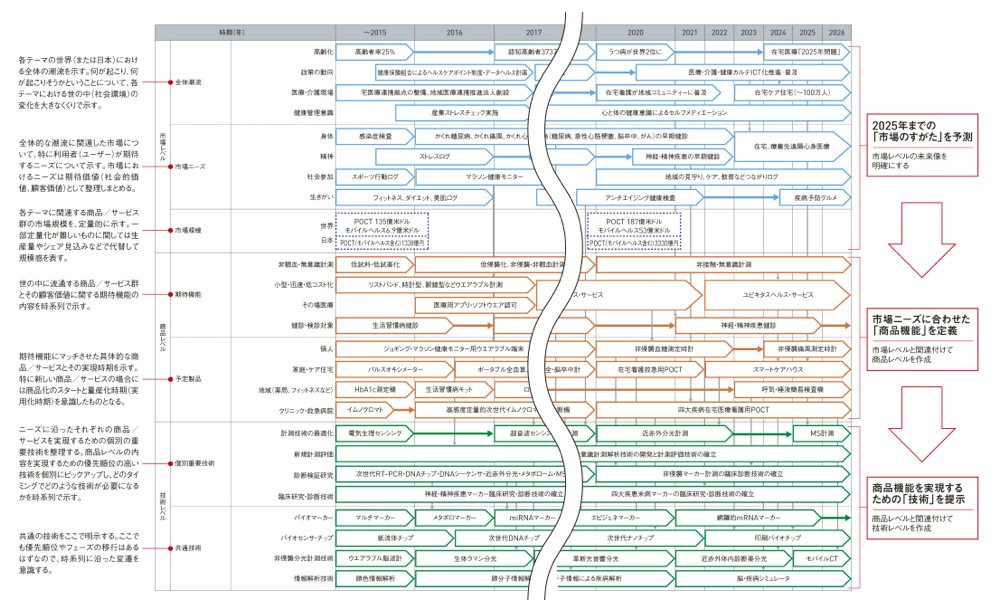Click the 2025 year header
The width and height of the screenshot is (1000, 600).
click(808, 32)
